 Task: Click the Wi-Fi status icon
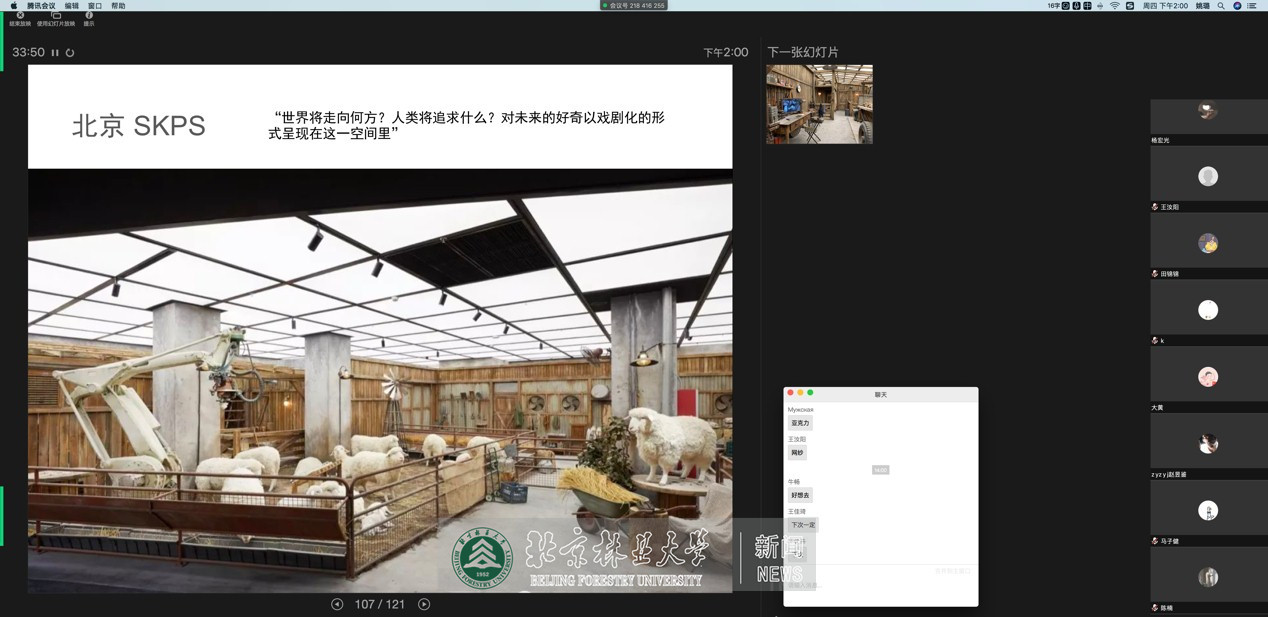[x=1114, y=6]
